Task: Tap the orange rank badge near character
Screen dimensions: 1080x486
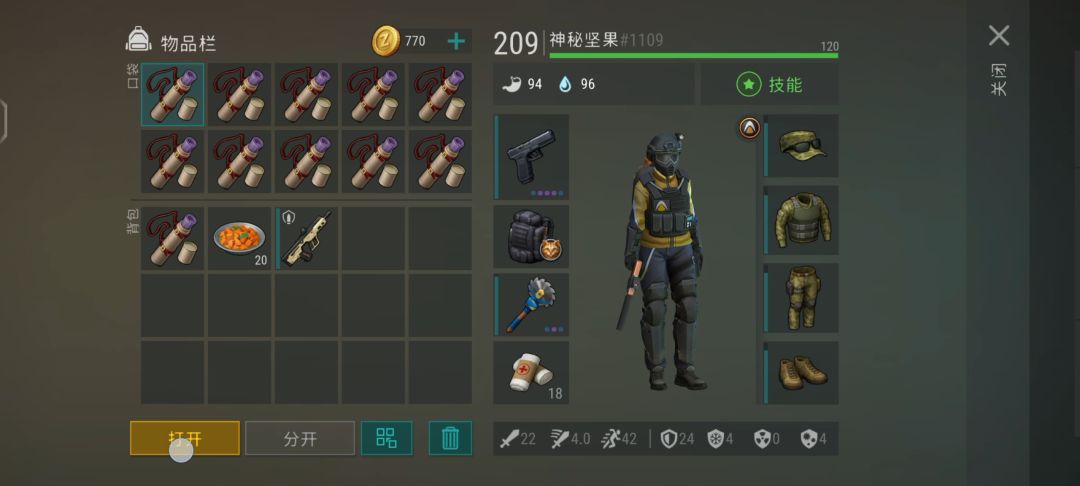Action: point(750,127)
